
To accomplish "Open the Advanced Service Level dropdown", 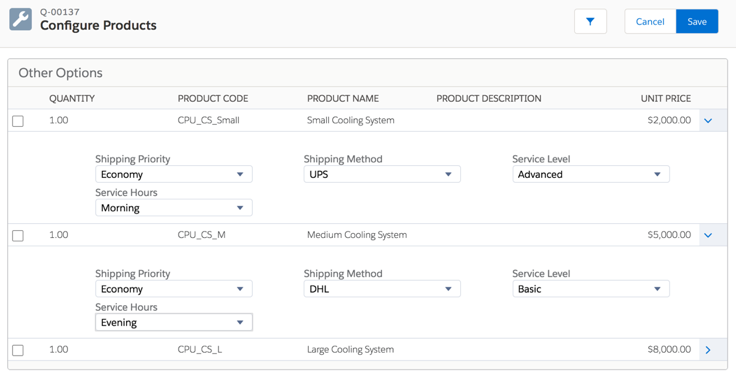I will (591, 174).
